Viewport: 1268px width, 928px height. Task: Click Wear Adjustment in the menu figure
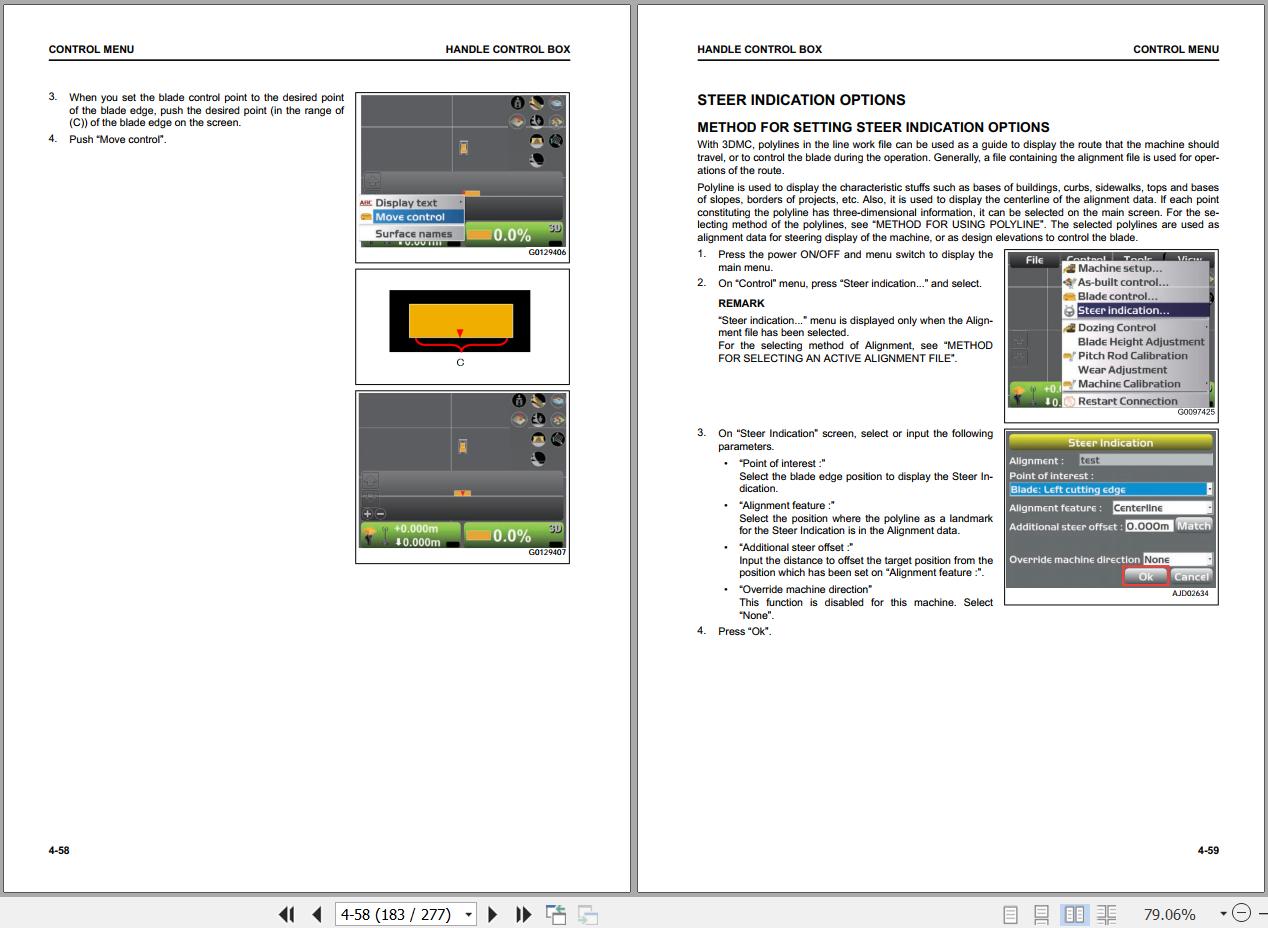click(1122, 369)
